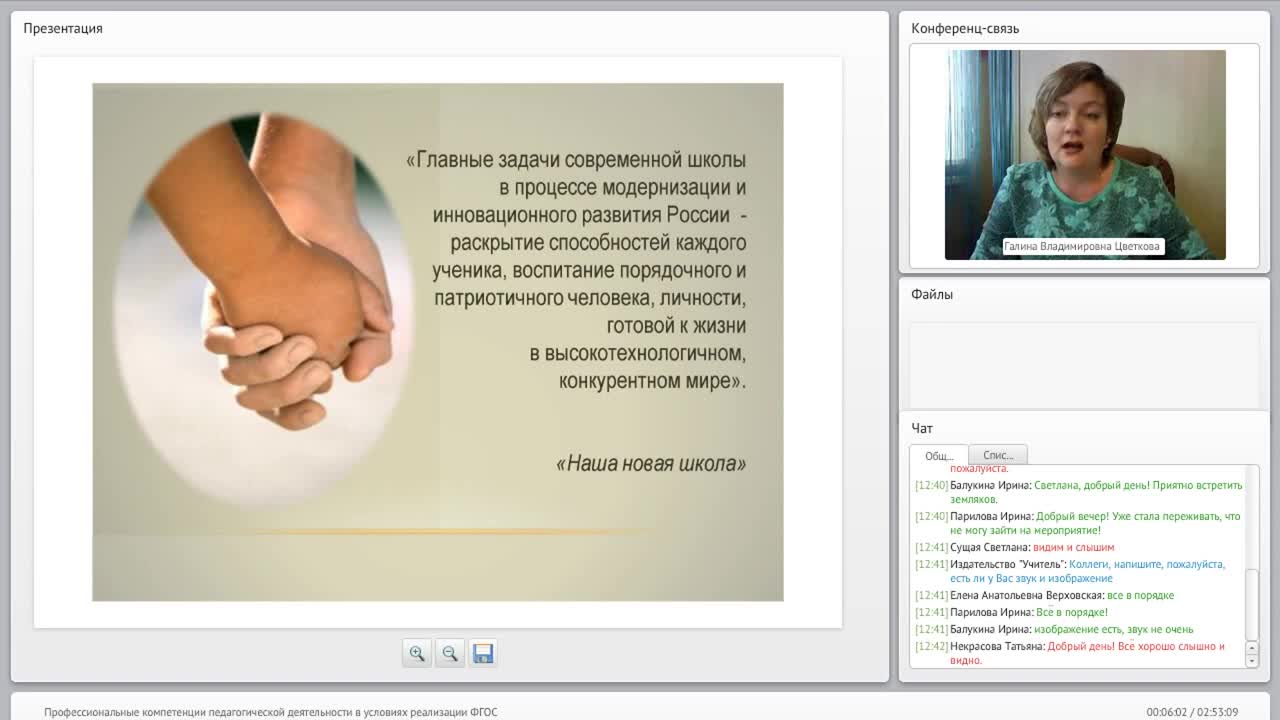Click the speaker video feed
This screenshot has height=720, width=1280.
(x=1085, y=155)
